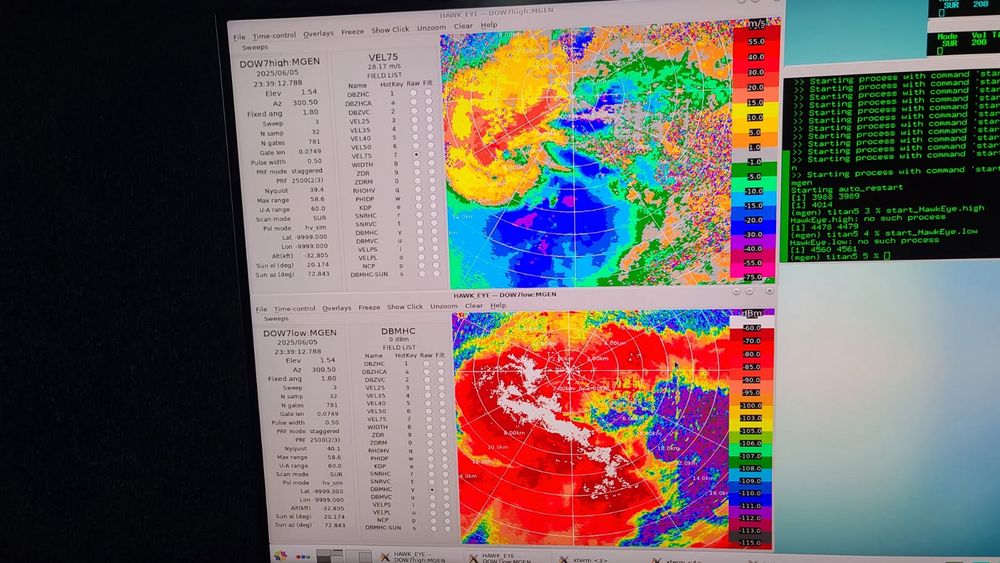Screen dimensions: 1000x563
Task: Open Overlays menu in DOW7low window
Action: click(x=337, y=308)
